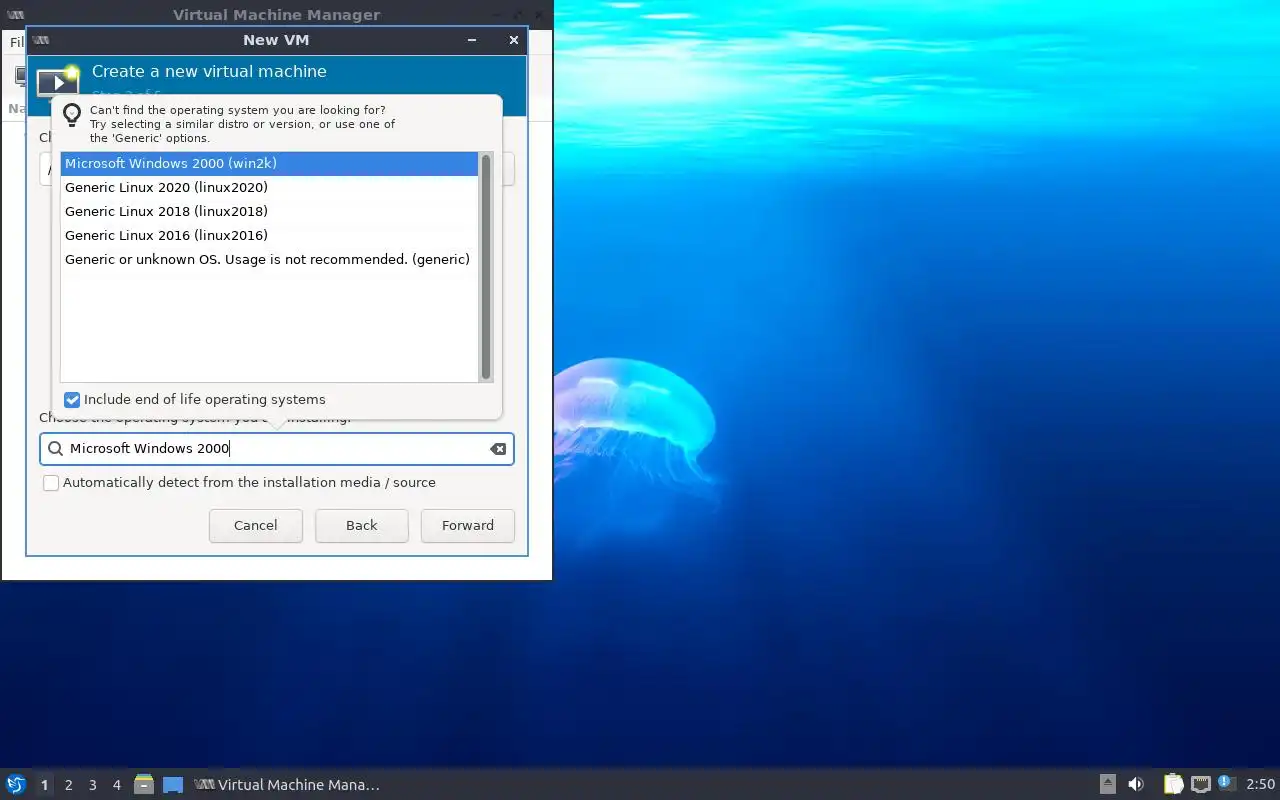
Task: Select Generic or unknown OS option
Action: point(269,260)
